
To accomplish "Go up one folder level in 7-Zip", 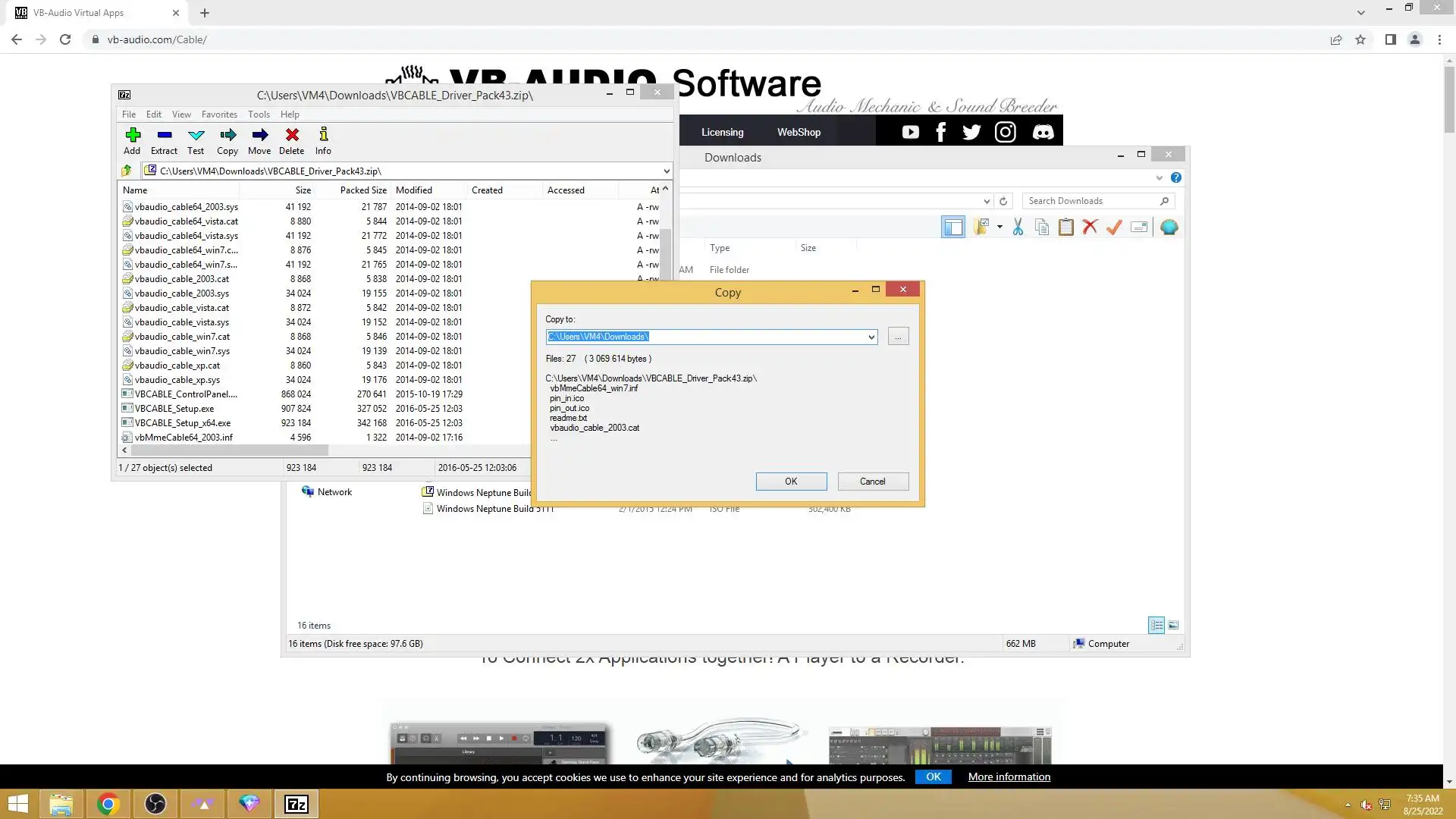I will [x=127, y=171].
